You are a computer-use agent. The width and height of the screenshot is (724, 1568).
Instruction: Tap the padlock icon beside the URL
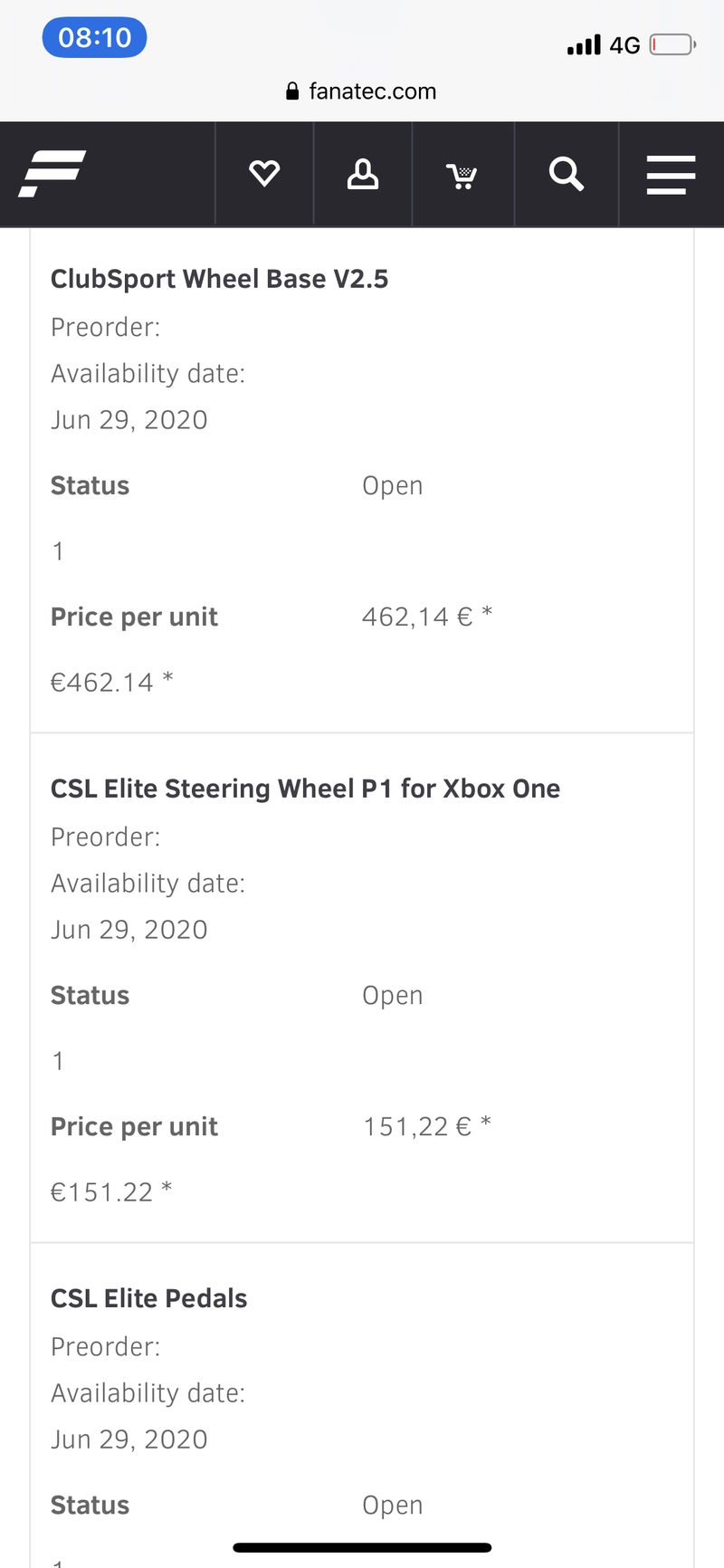[x=292, y=91]
